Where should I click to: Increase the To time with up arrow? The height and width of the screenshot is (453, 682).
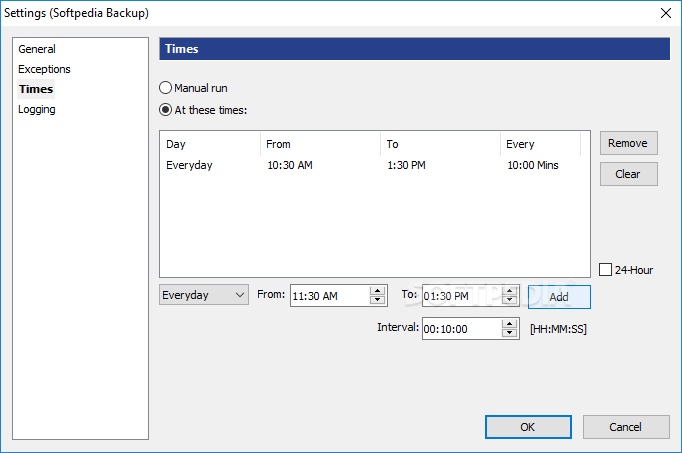coord(509,291)
